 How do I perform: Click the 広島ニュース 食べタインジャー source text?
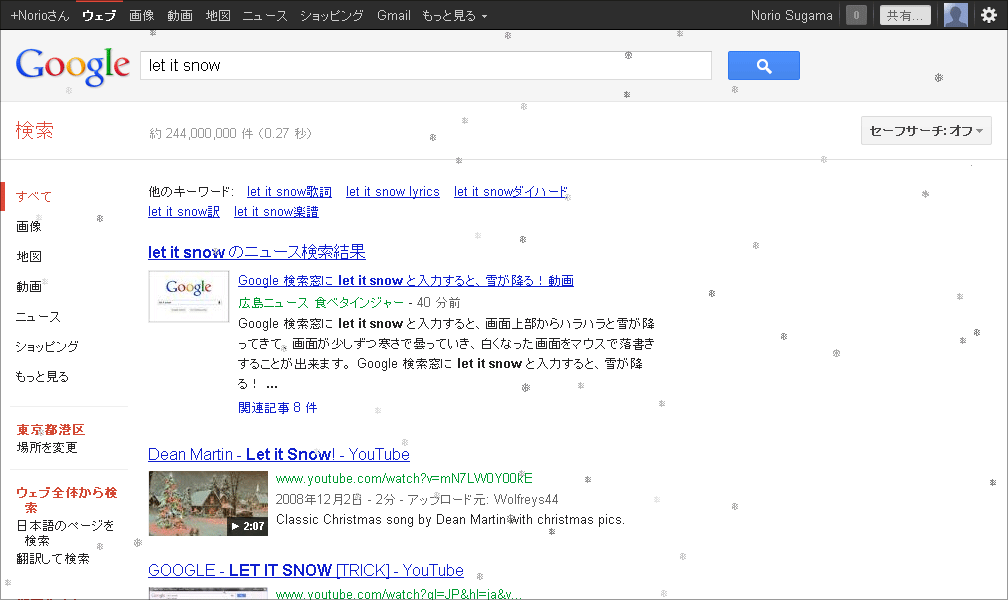tap(321, 302)
